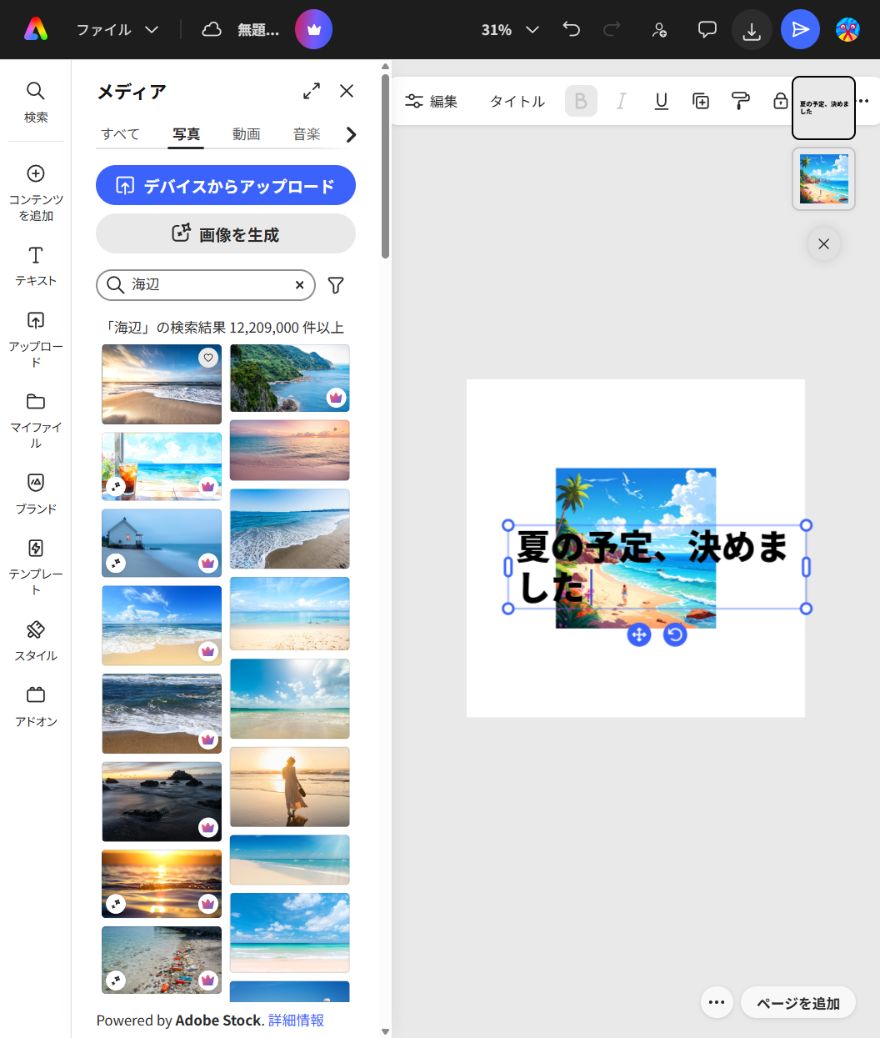
Task: Switch to the 動画 tab
Action: pos(246,134)
